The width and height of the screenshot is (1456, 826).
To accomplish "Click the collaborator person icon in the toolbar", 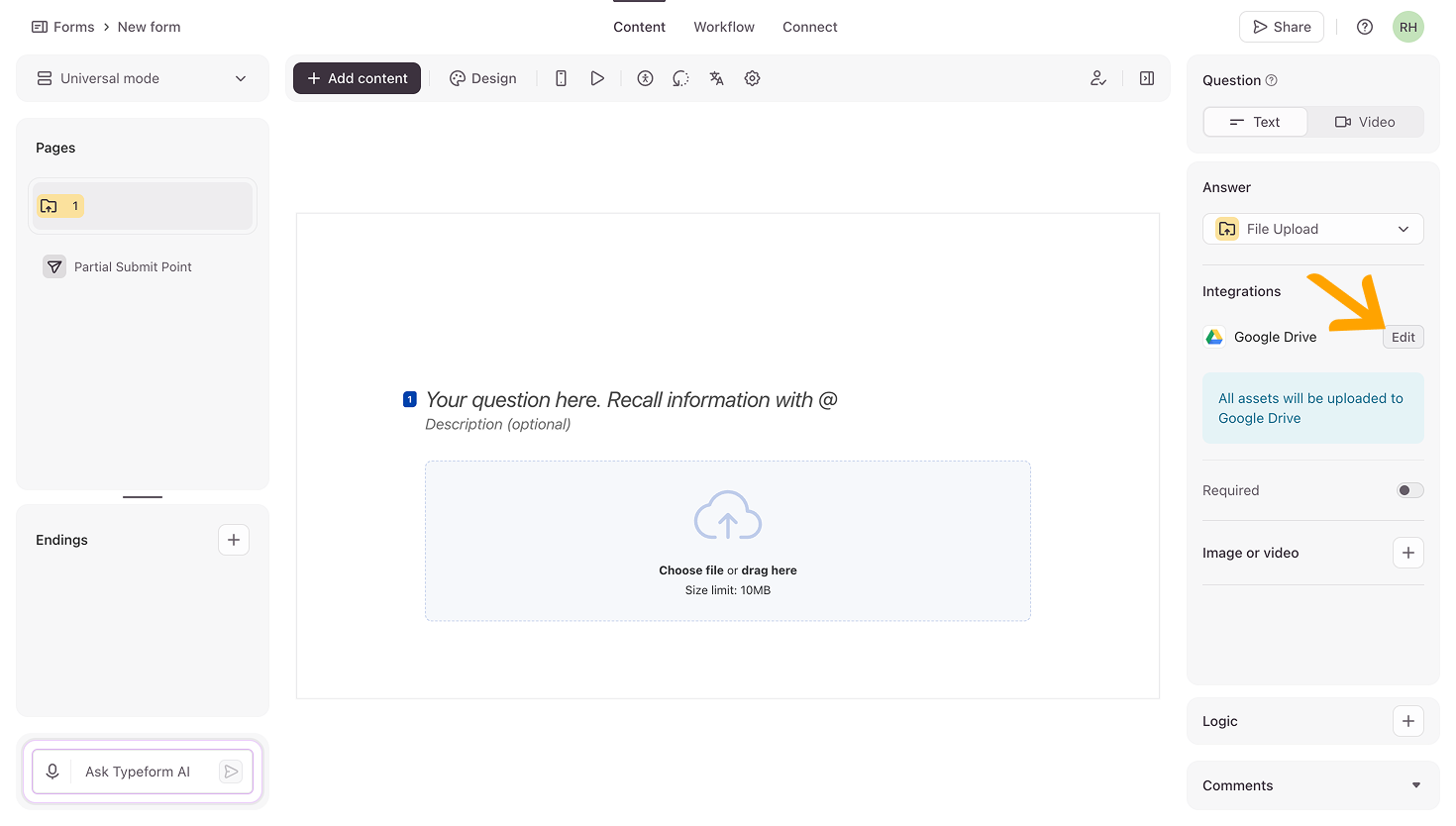I will (1098, 78).
